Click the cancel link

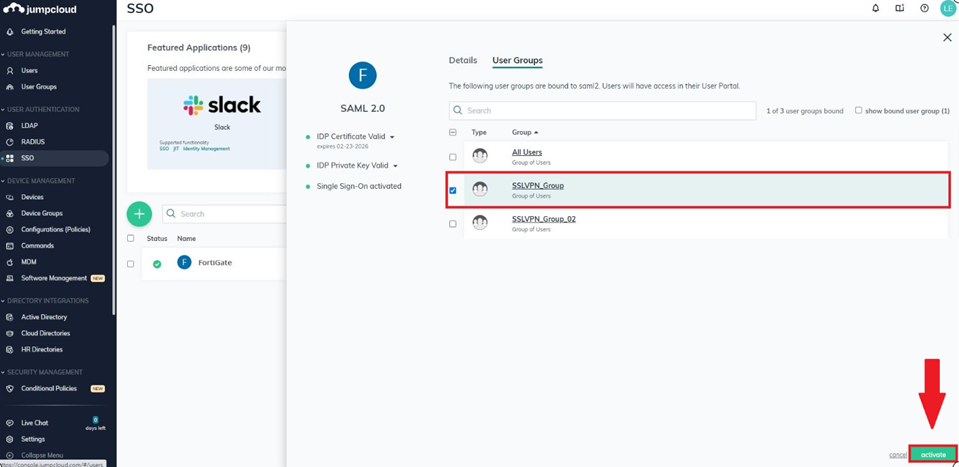click(x=897, y=455)
